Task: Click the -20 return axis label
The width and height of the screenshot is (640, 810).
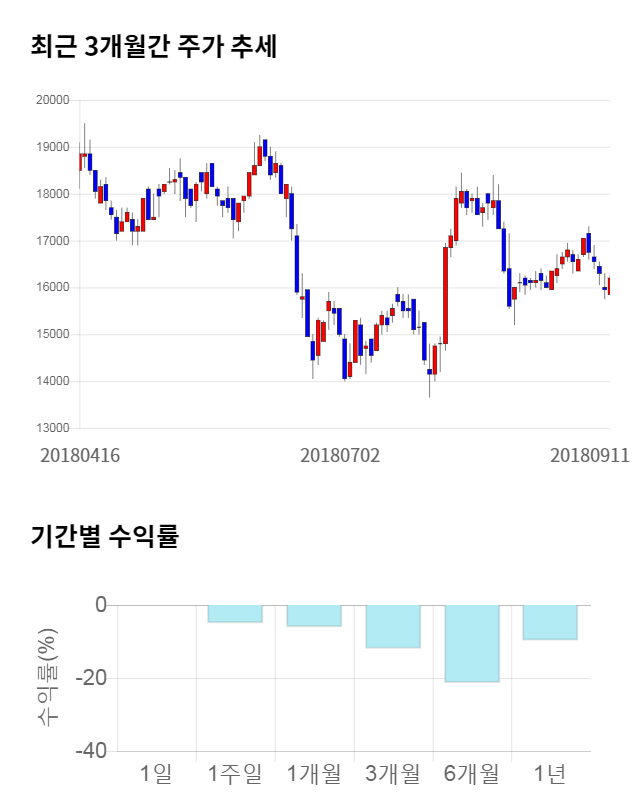Action: pyautogui.click(x=92, y=678)
